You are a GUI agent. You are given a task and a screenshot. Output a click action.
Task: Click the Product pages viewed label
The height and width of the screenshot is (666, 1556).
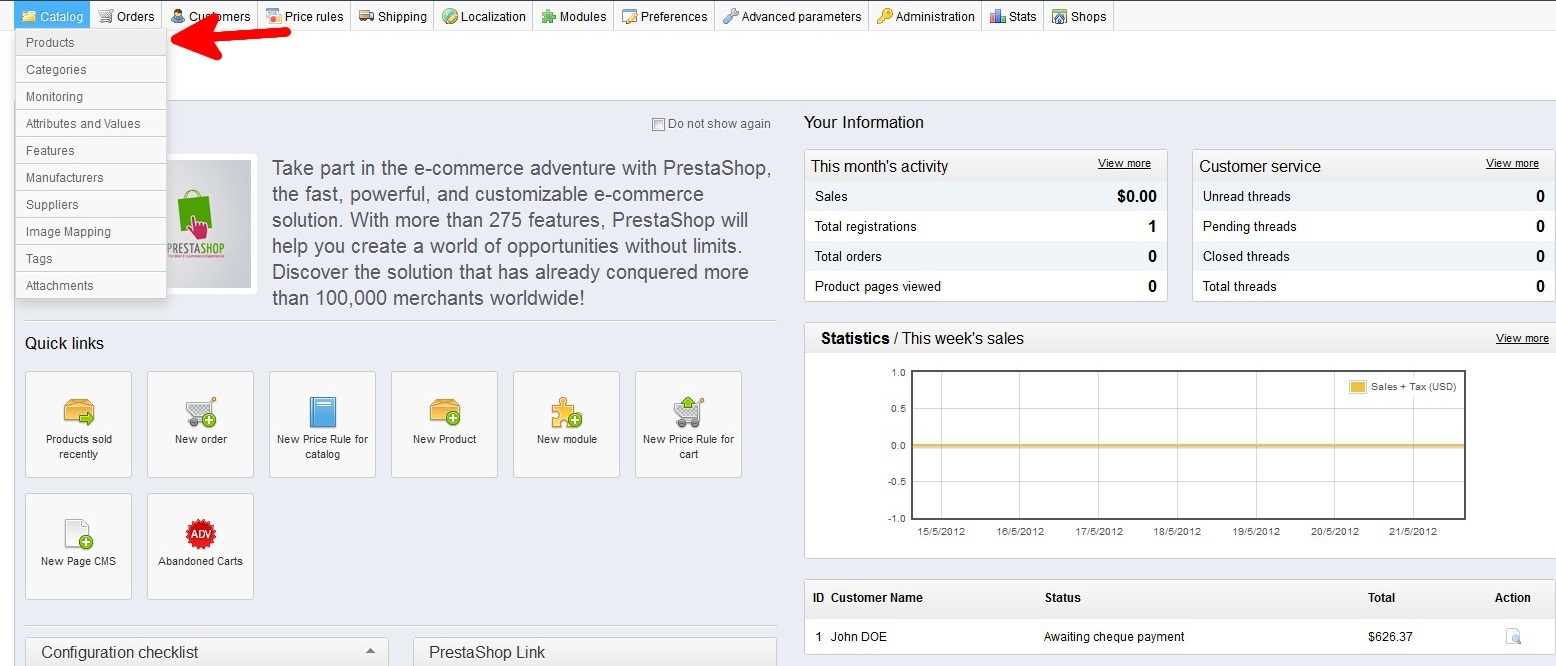878,287
